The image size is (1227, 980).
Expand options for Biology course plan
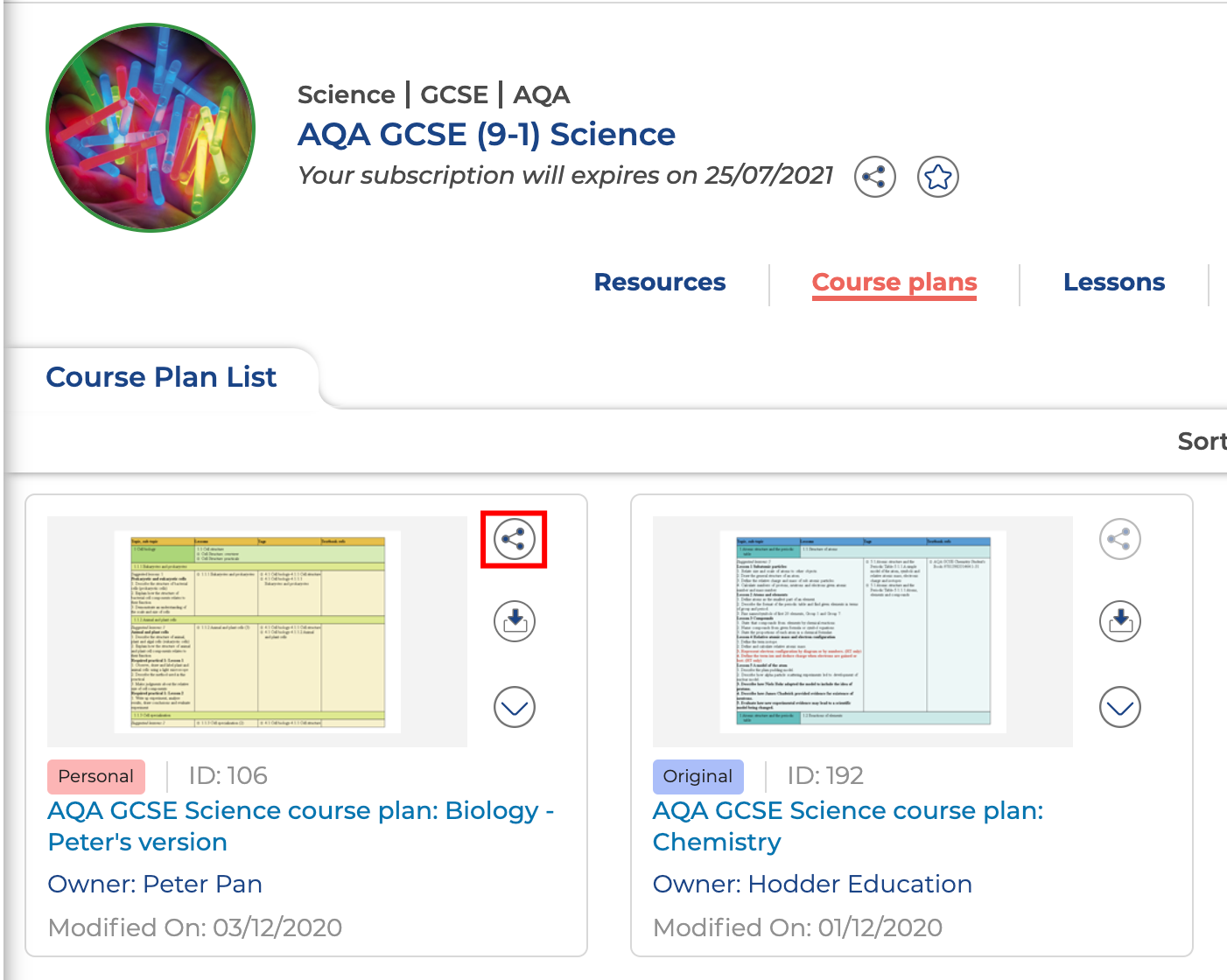click(x=515, y=707)
